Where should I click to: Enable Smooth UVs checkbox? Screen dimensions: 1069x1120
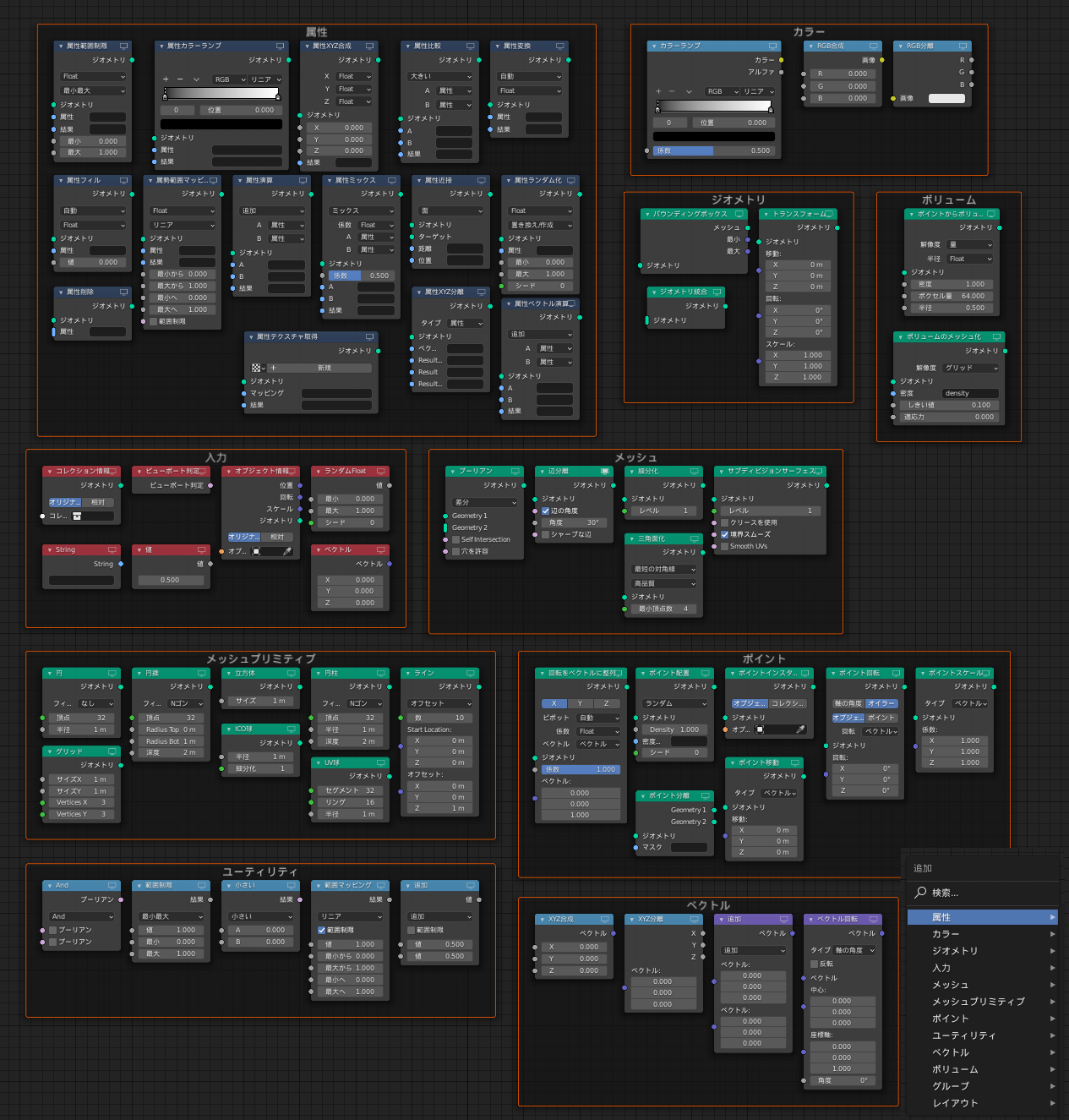coord(725,546)
